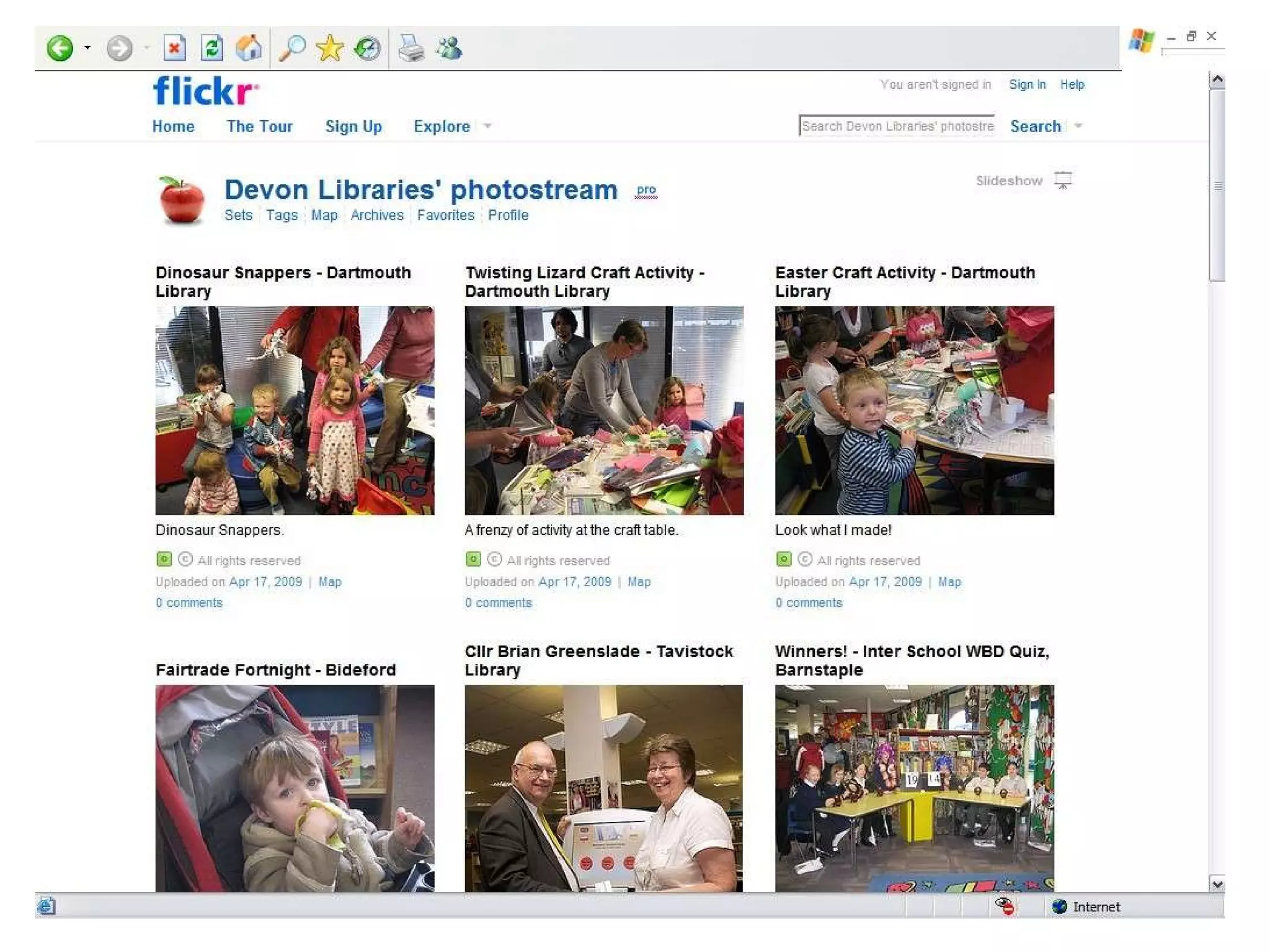Click the green Back arrow button
This screenshot has height=952, width=1270.
click(60, 48)
